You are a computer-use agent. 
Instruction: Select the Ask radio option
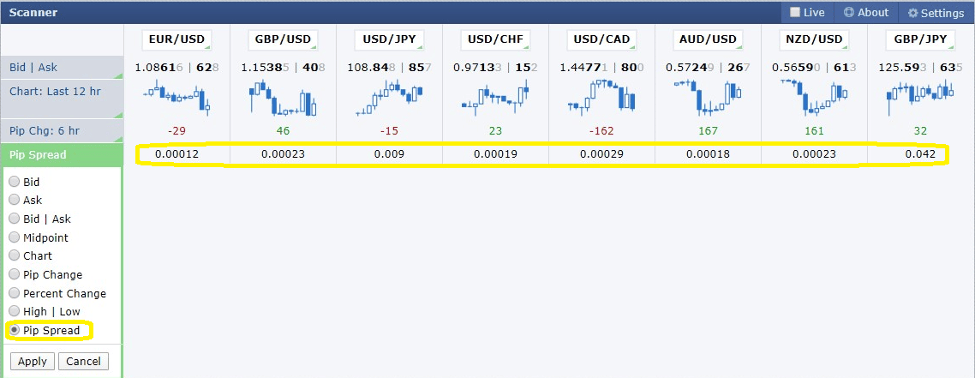tap(14, 200)
